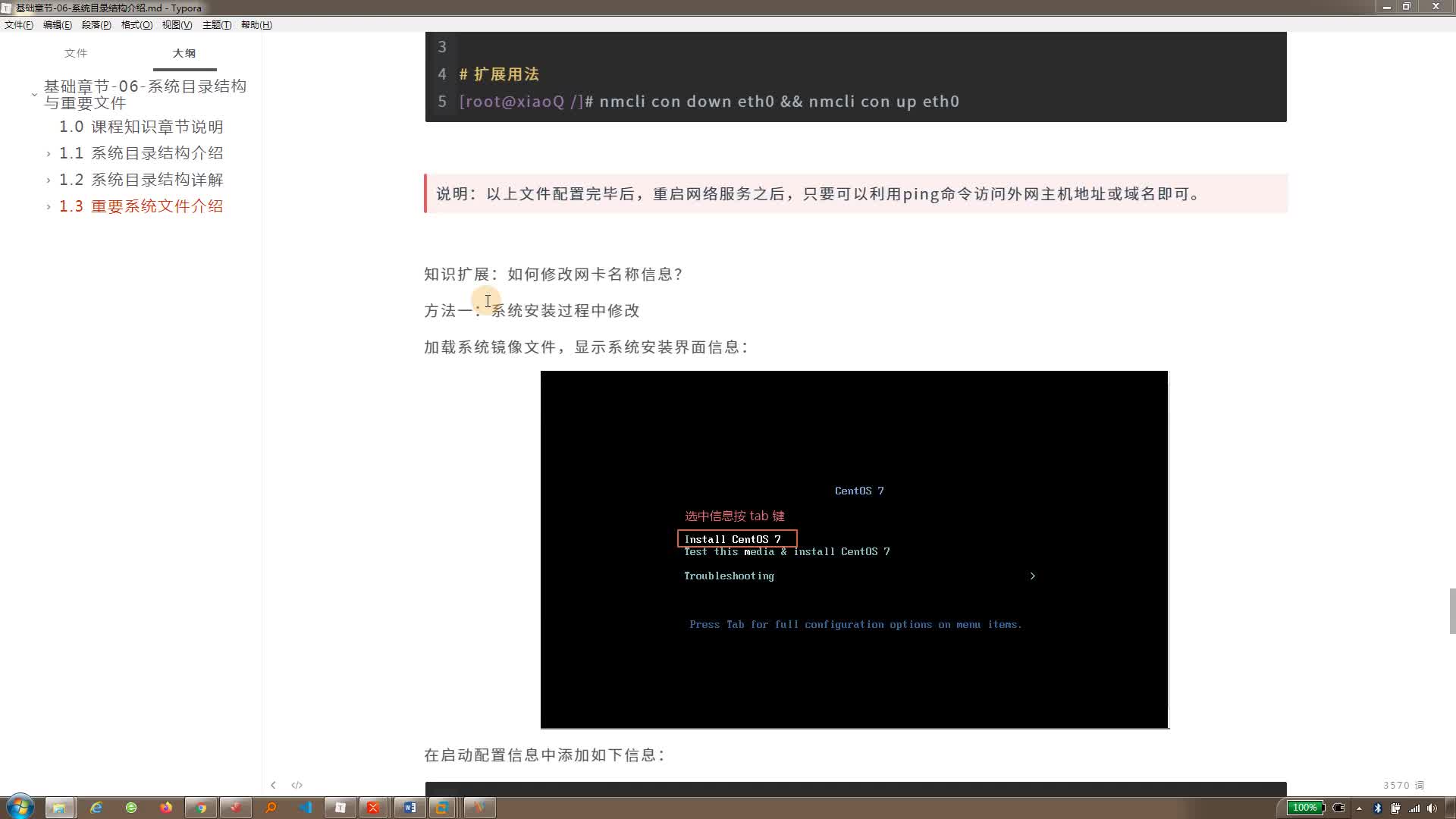
Task: Click the CentOS 7 install screenshot image
Action: coord(855,550)
